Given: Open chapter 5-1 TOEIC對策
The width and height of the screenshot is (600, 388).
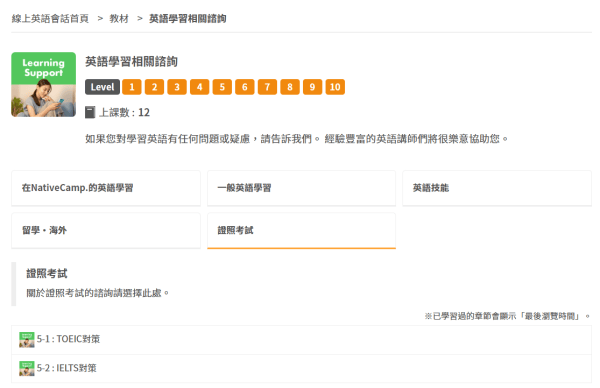Looking at the screenshot, I should (x=302, y=340).
